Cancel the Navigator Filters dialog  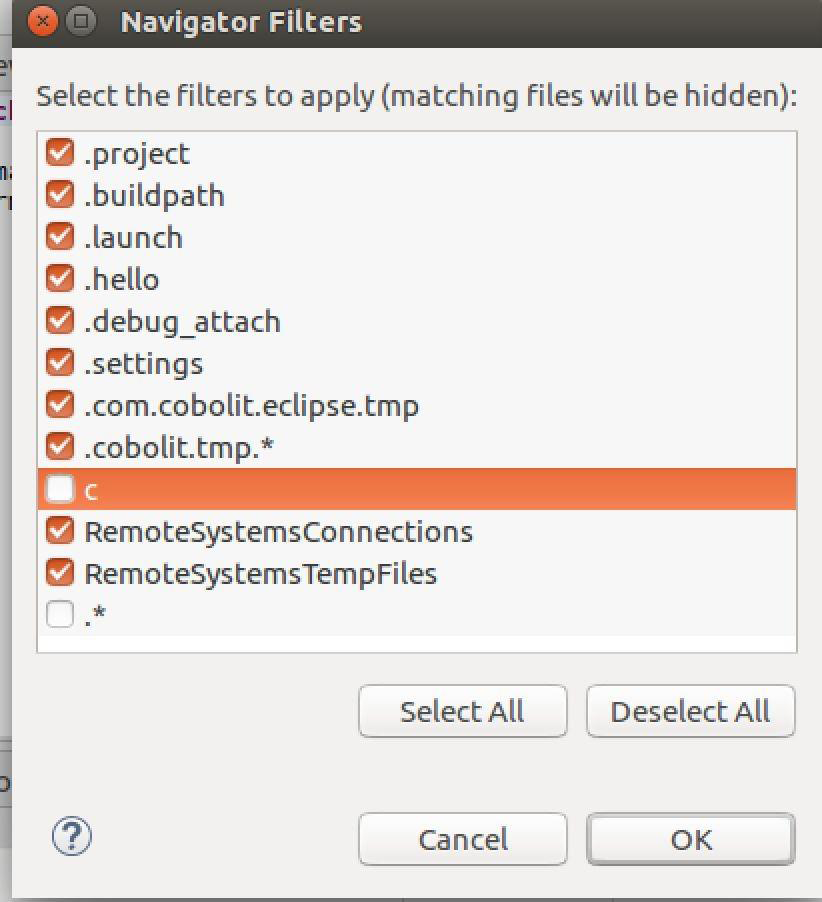click(x=462, y=839)
